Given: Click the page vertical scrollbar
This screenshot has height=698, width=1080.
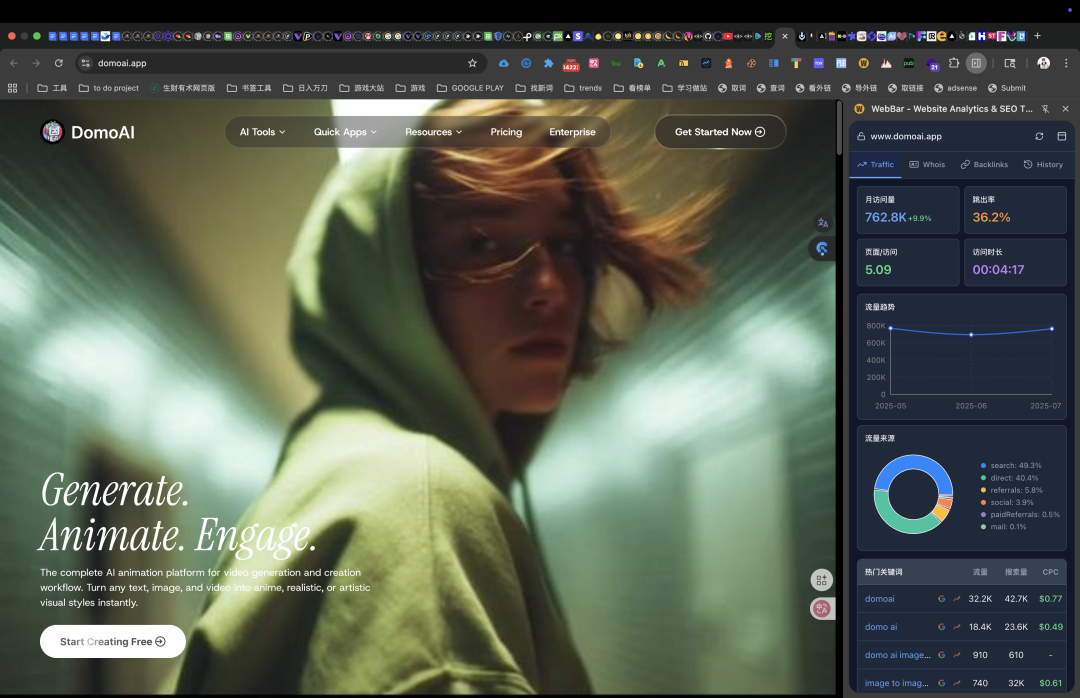Looking at the screenshot, I should tap(838, 128).
